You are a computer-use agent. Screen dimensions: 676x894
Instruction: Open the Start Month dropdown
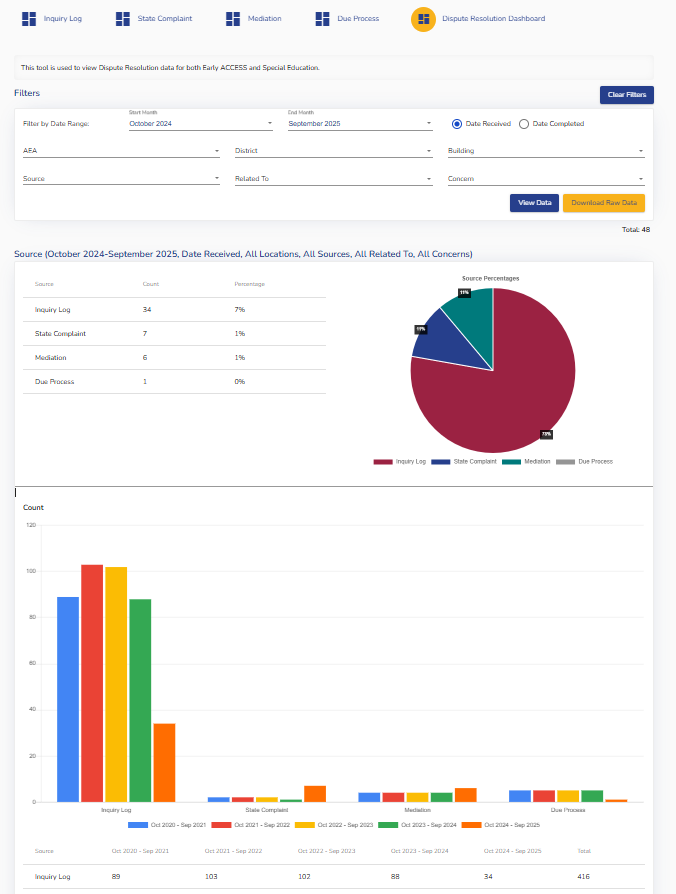(200, 124)
